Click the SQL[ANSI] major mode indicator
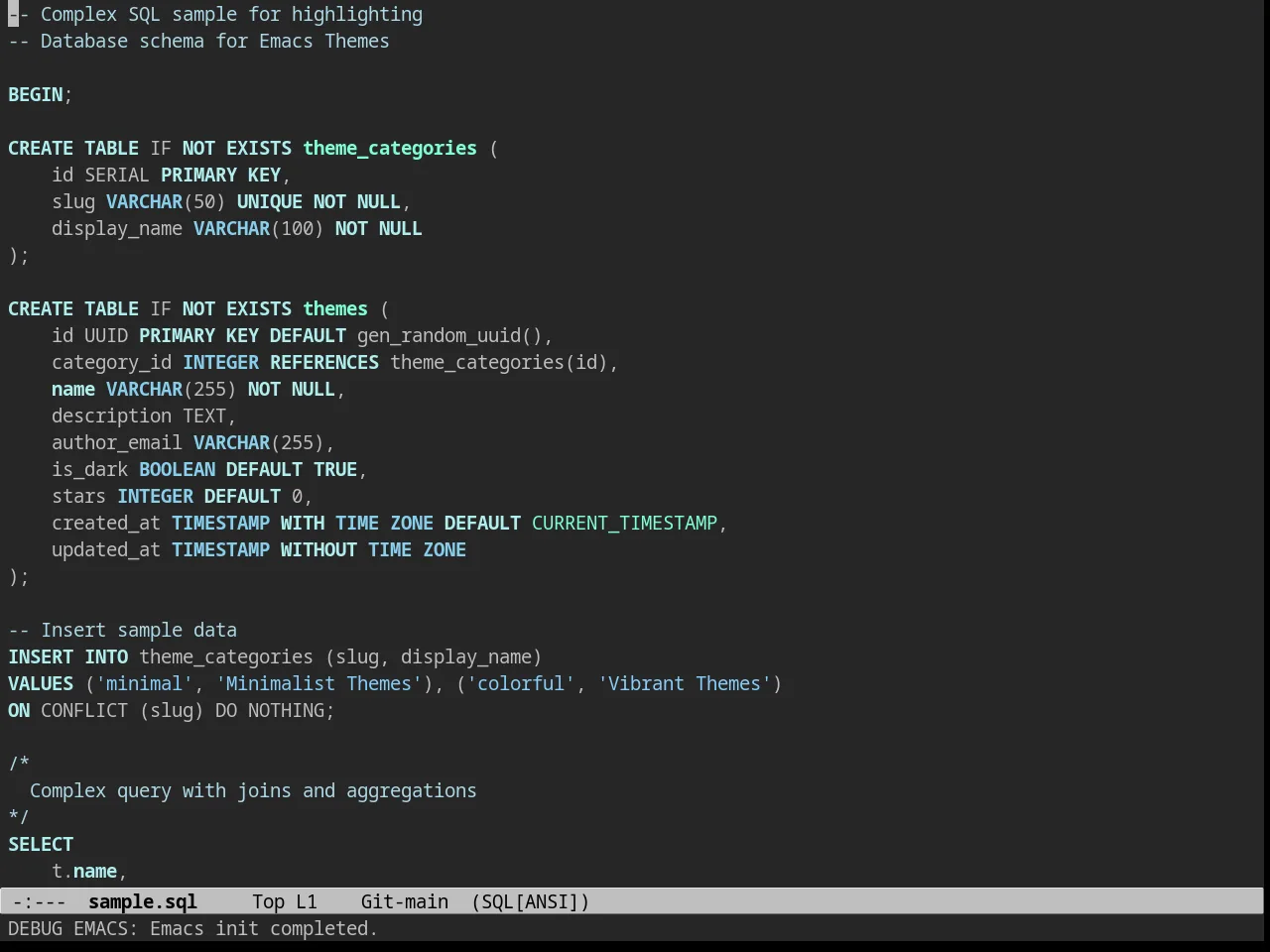 pos(531,901)
